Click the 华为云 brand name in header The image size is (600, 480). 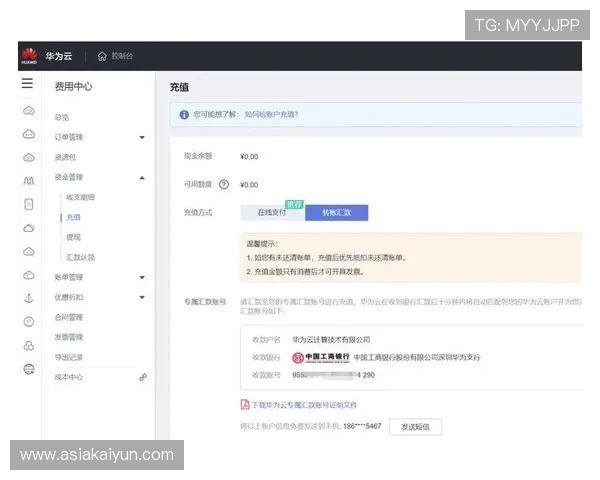(59, 56)
